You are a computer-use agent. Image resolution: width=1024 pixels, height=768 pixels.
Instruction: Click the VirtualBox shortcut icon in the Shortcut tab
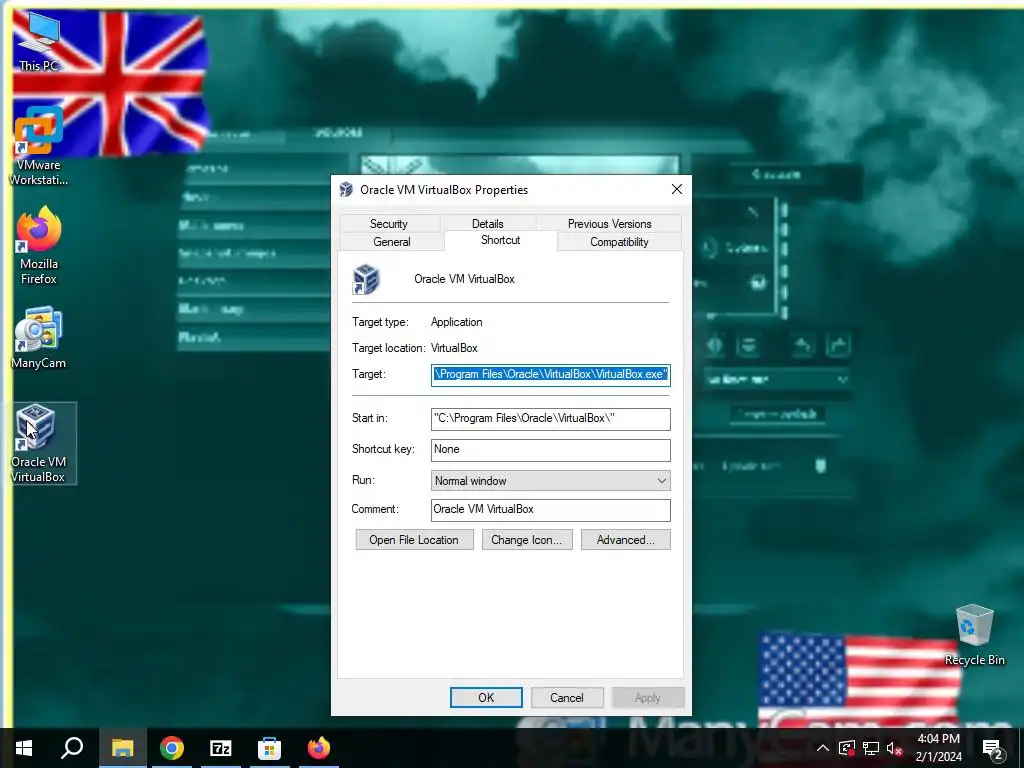tap(366, 279)
